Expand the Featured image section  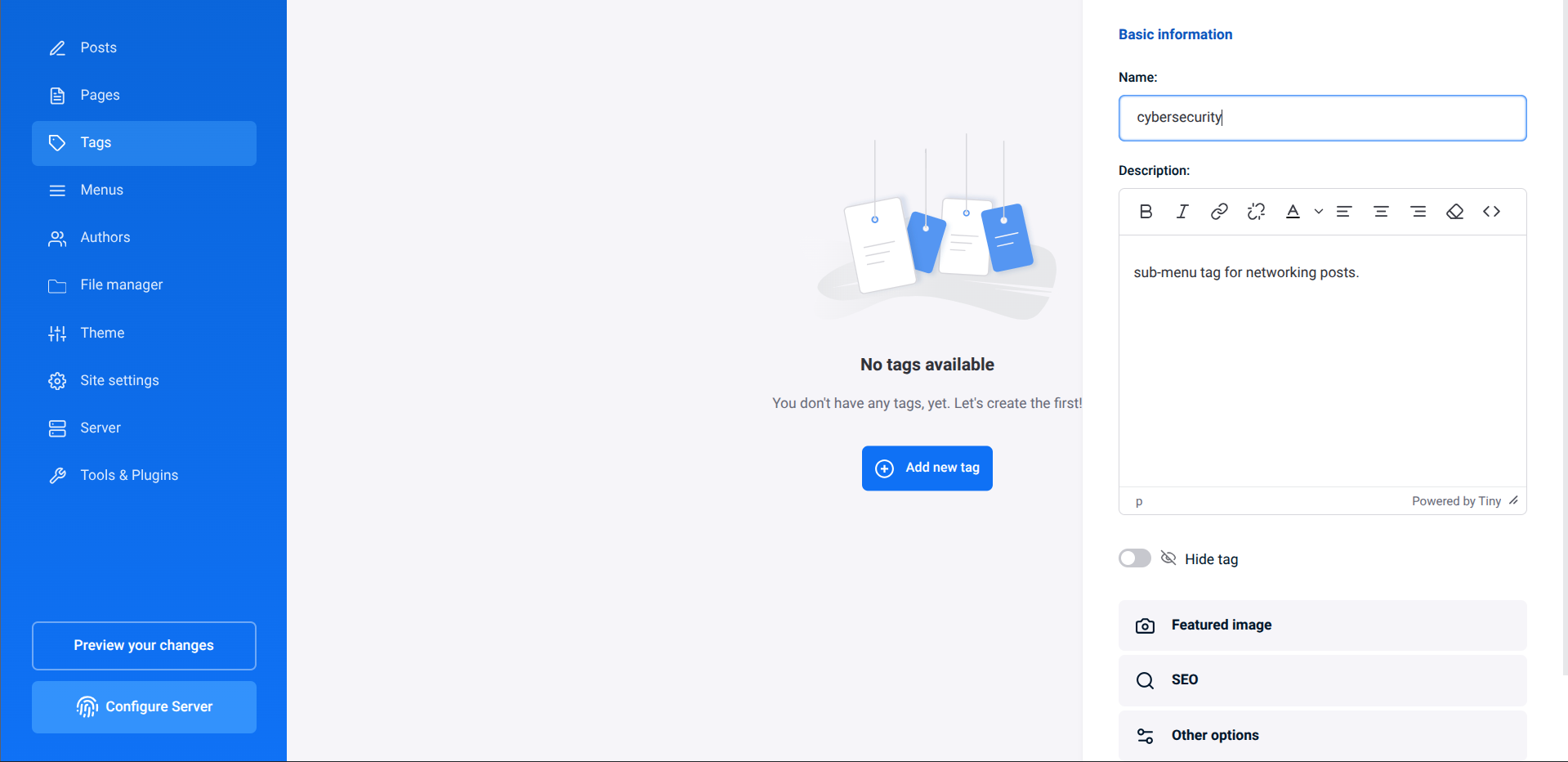[1221, 625]
